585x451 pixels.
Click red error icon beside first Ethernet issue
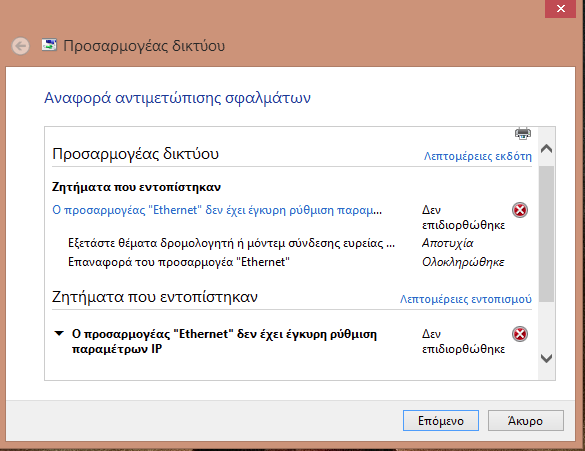(x=520, y=210)
